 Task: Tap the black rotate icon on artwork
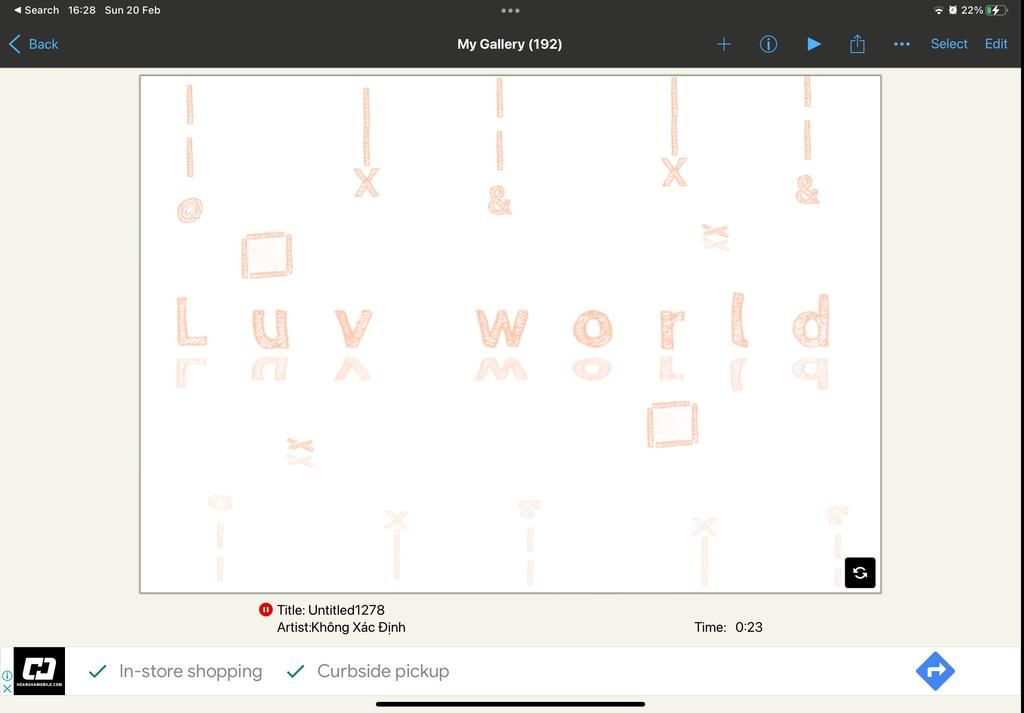click(x=860, y=573)
